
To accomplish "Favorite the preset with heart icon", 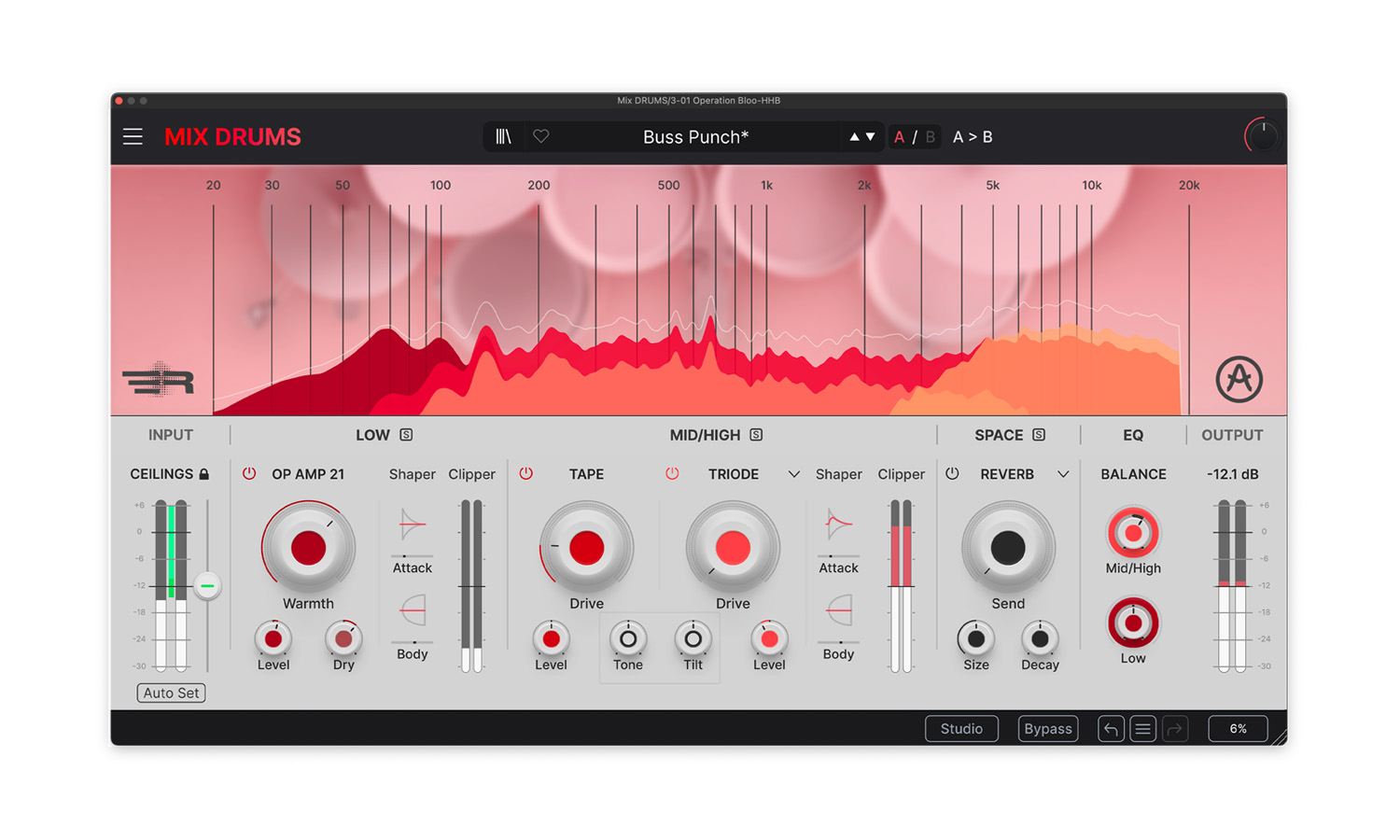I will click(540, 137).
